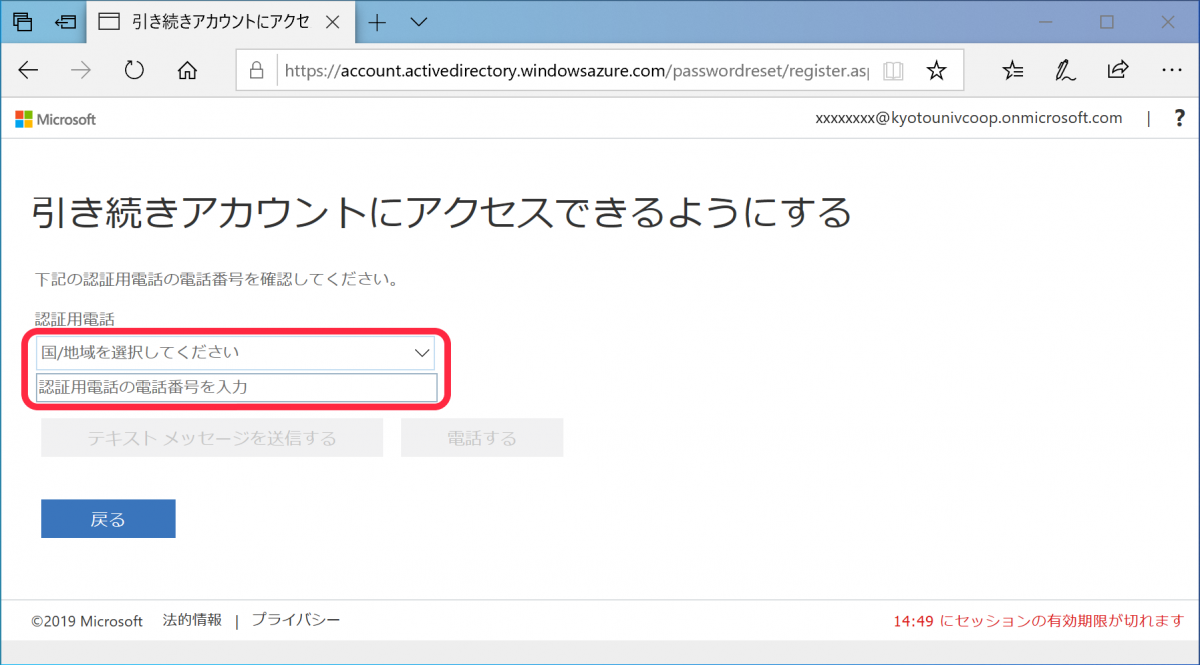Open the help question mark icon
This screenshot has height=665, width=1200.
pos(1179,117)
